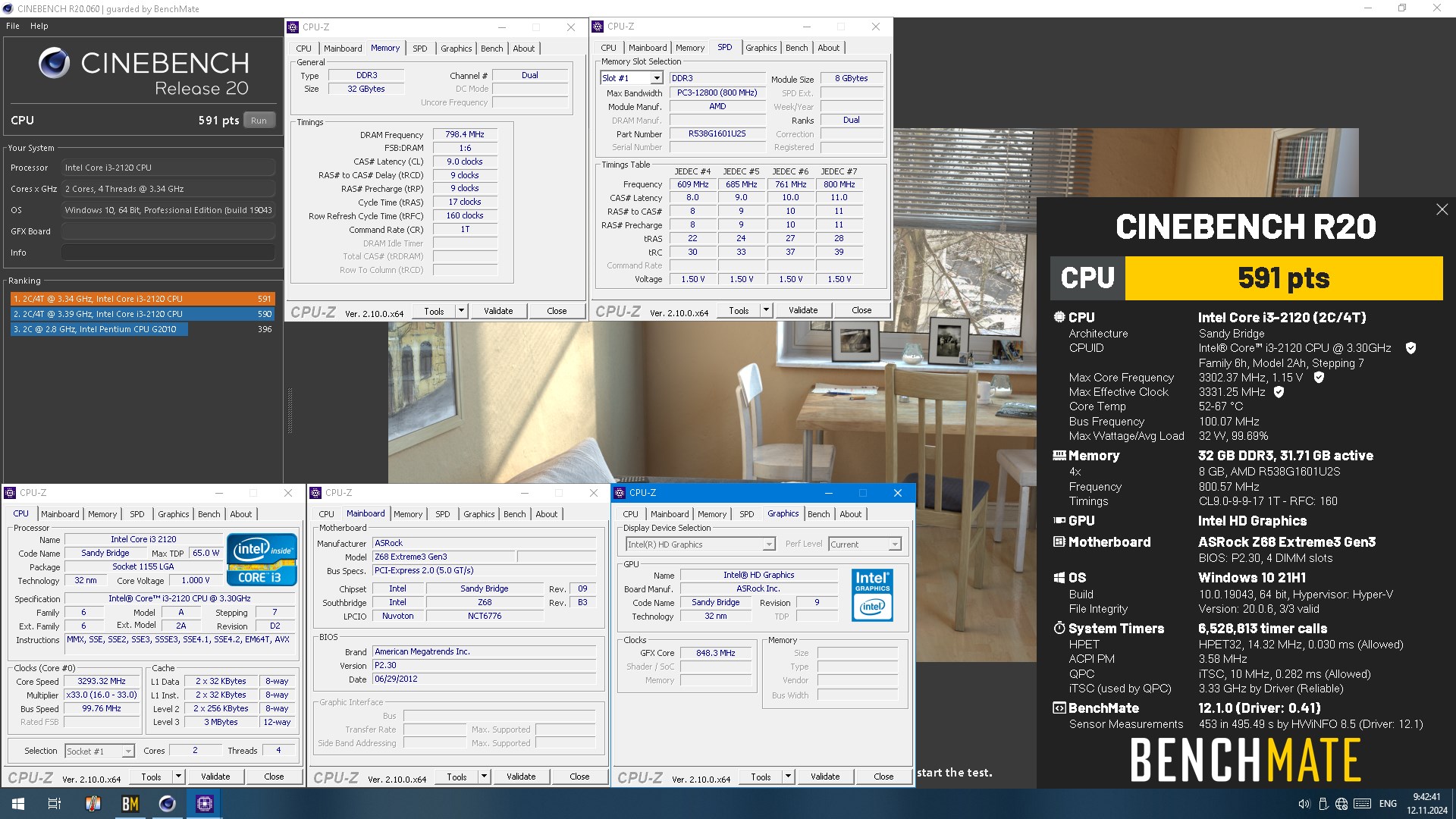Click GFX Core 848.3 MHz value
1456x819 pixels.
coord(716,653)
